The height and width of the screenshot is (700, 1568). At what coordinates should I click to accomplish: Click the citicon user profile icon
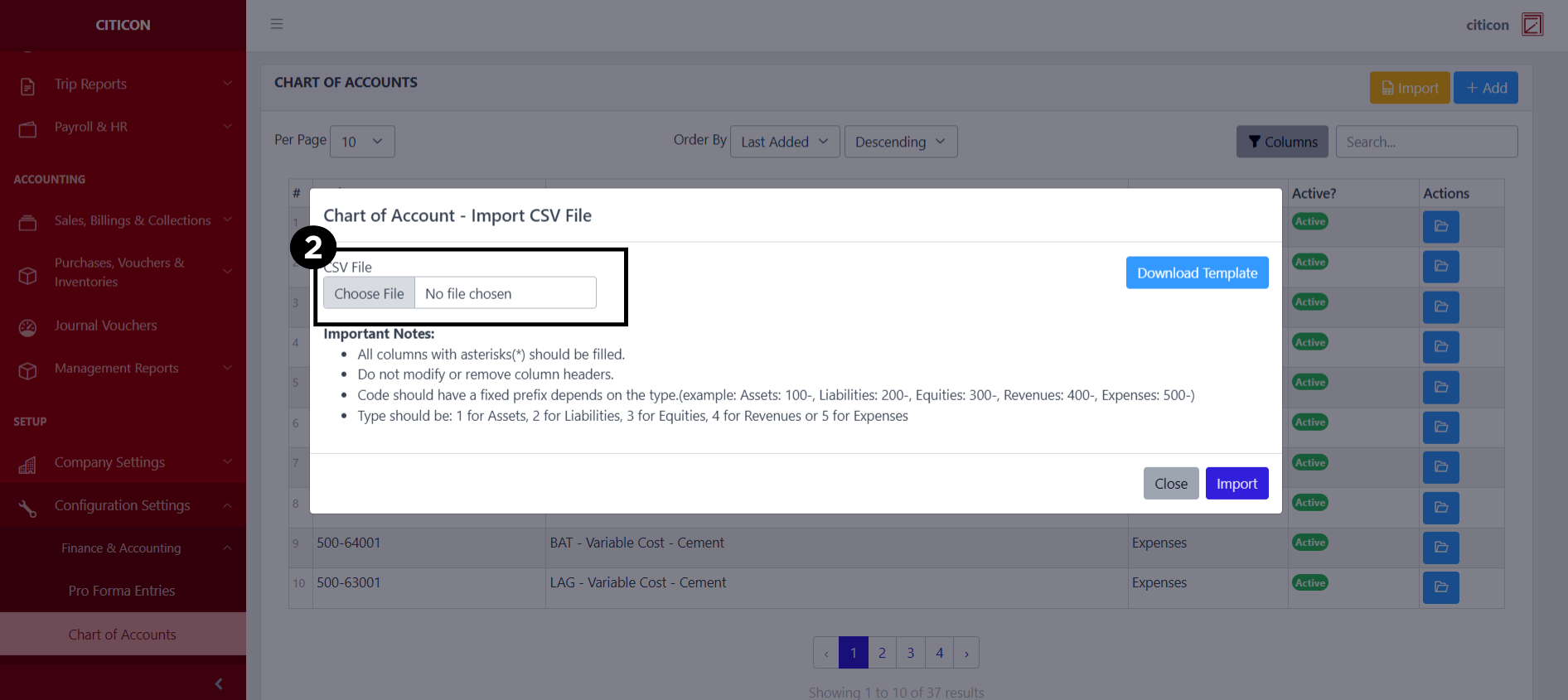[1532, 25]
